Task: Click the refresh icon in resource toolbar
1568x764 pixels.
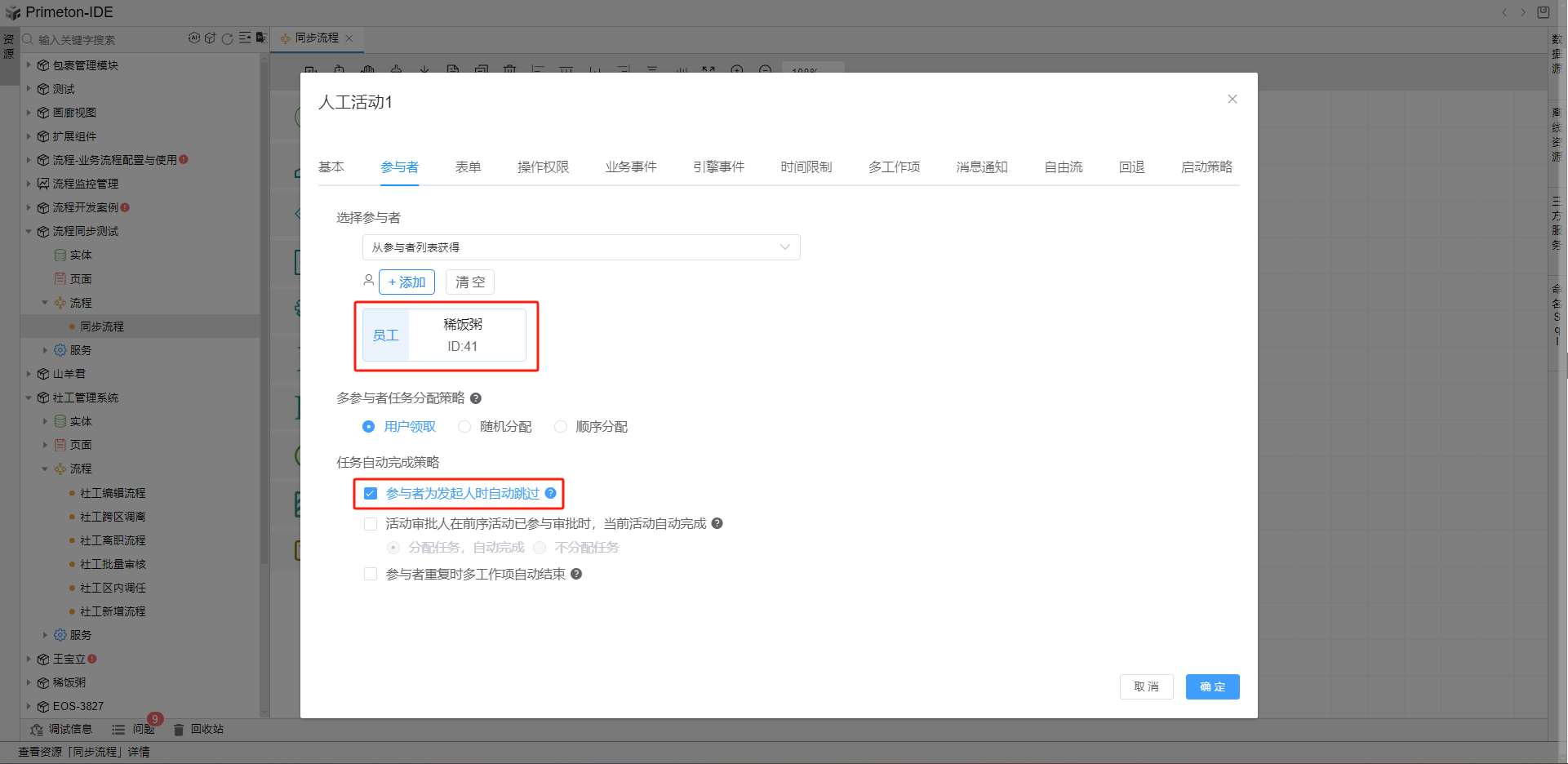Action: point(228,38)
